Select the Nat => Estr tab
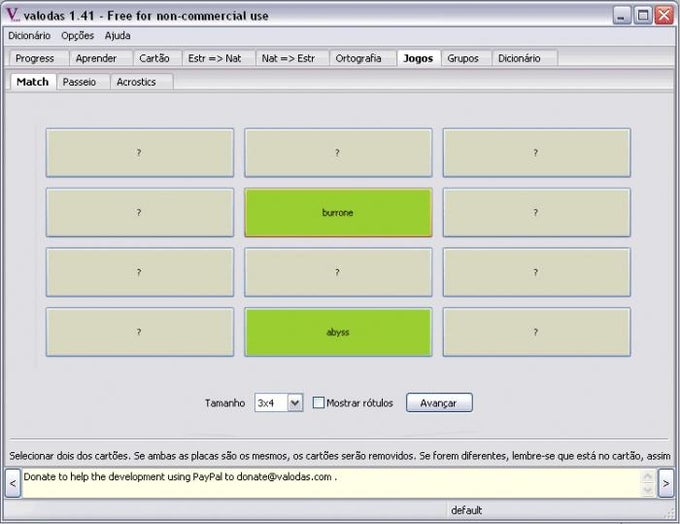The height and width of the screenshot is (524, 680). click(291, 59)
